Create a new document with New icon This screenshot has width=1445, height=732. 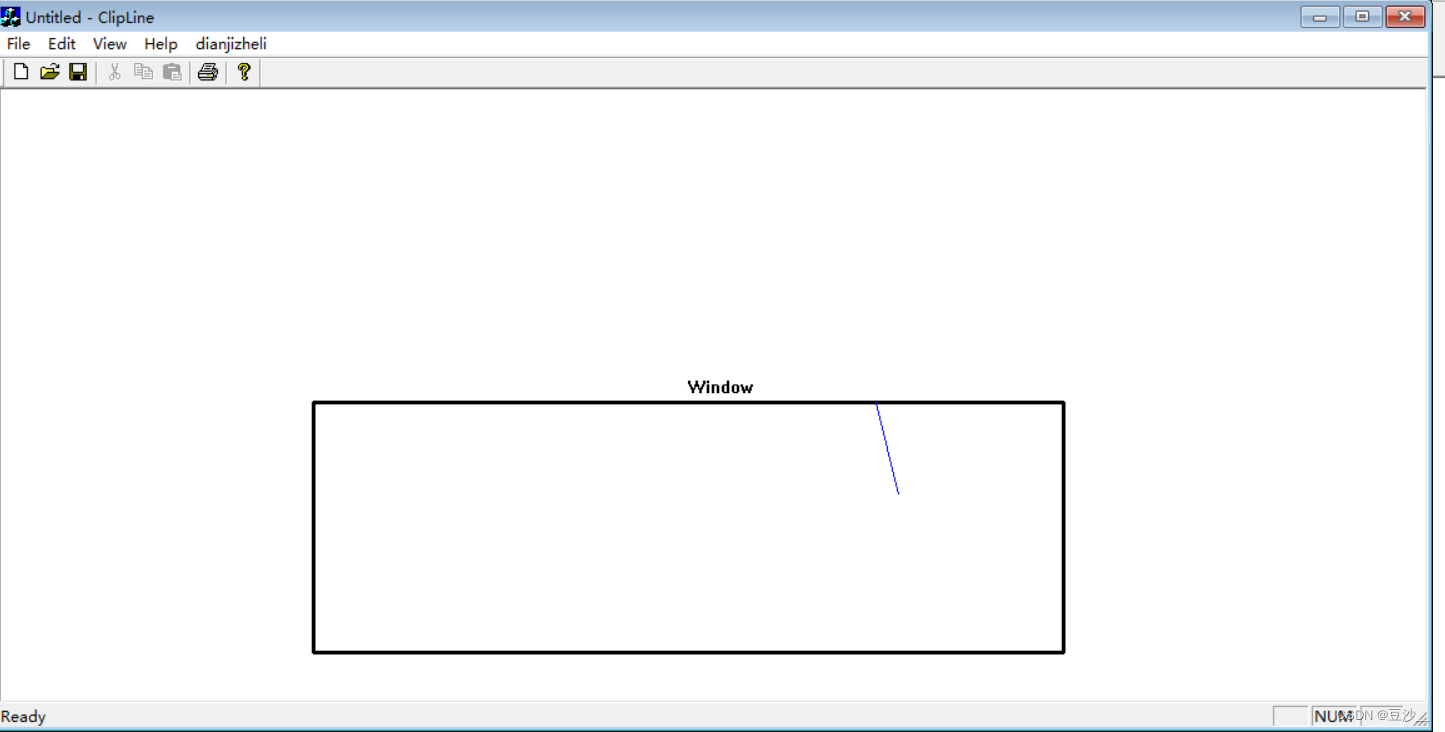click(x=20, y=72)
